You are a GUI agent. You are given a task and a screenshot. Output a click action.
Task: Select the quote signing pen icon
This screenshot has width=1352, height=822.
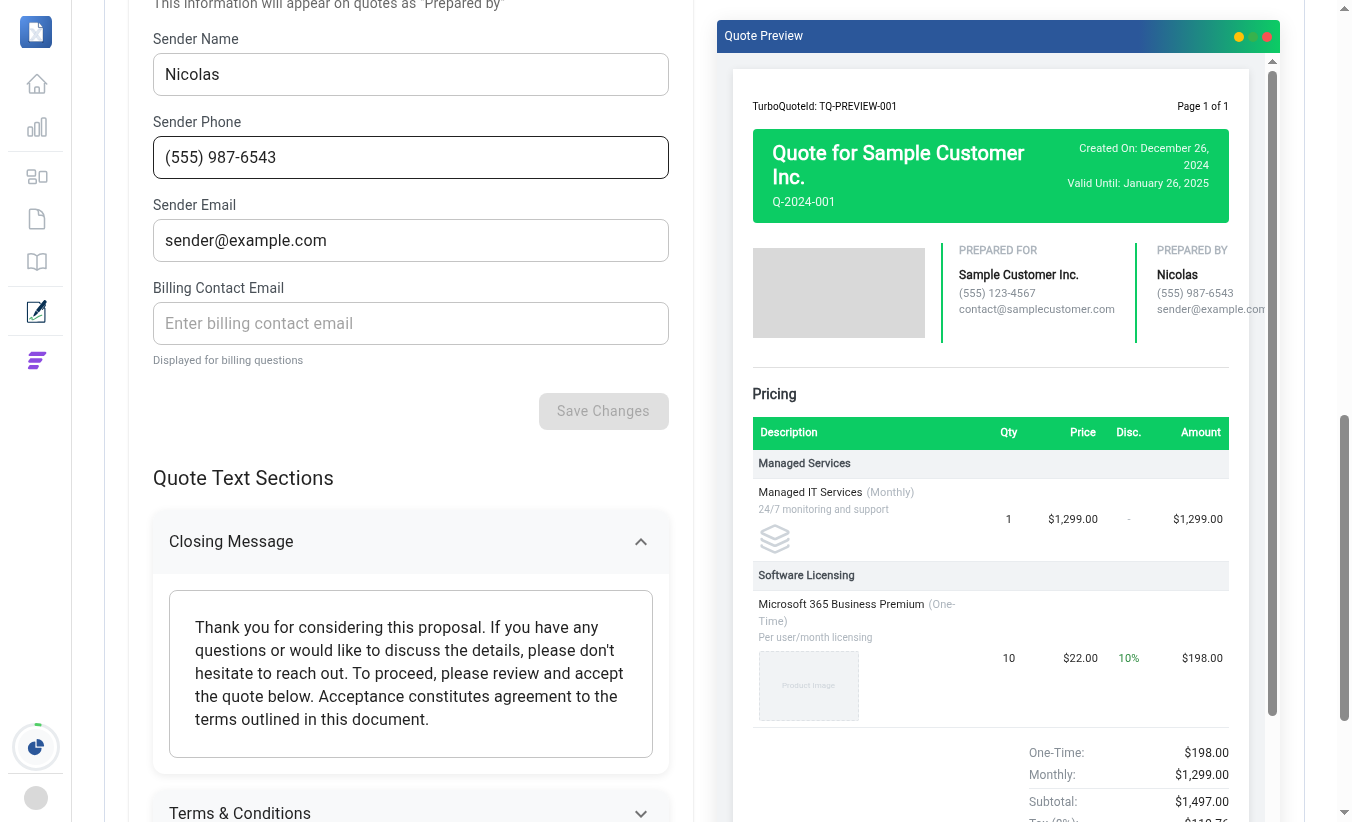(36, 311)
